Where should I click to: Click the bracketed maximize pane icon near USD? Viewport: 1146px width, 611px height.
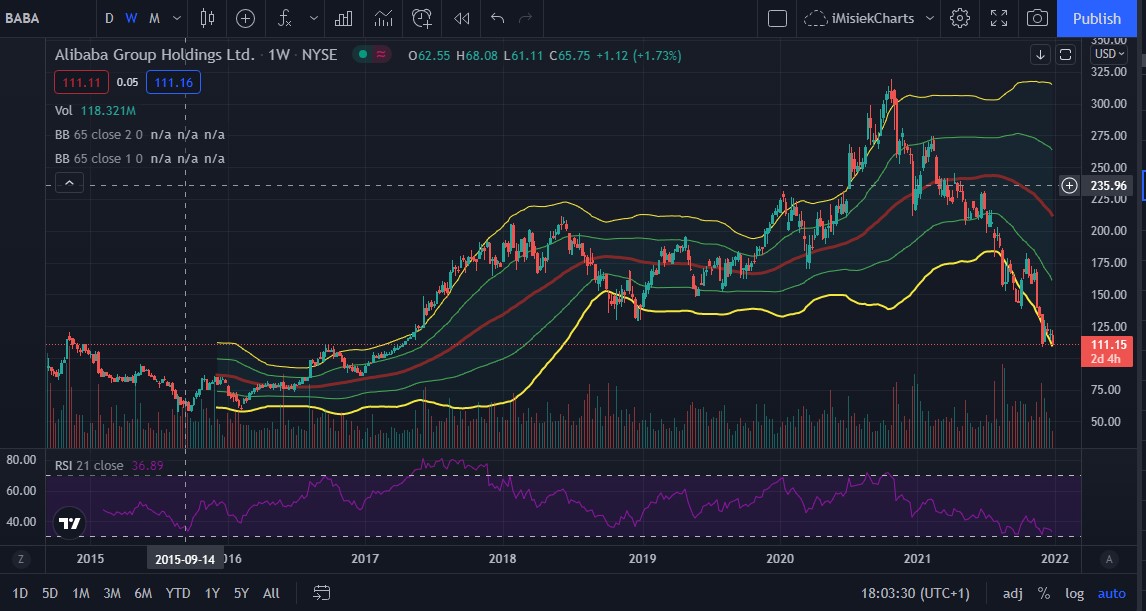pyautogui.click(x=1066, y=54)
